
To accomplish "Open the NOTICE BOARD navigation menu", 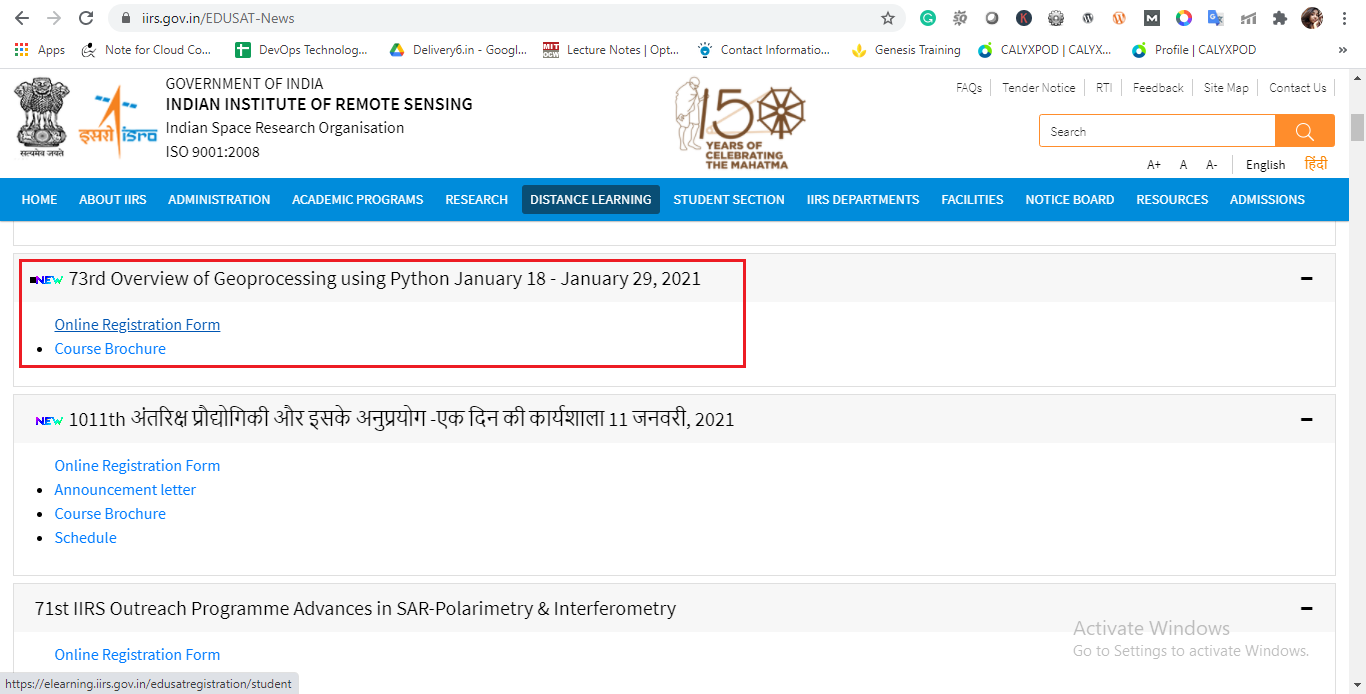I will click(x=1069, y=199).
